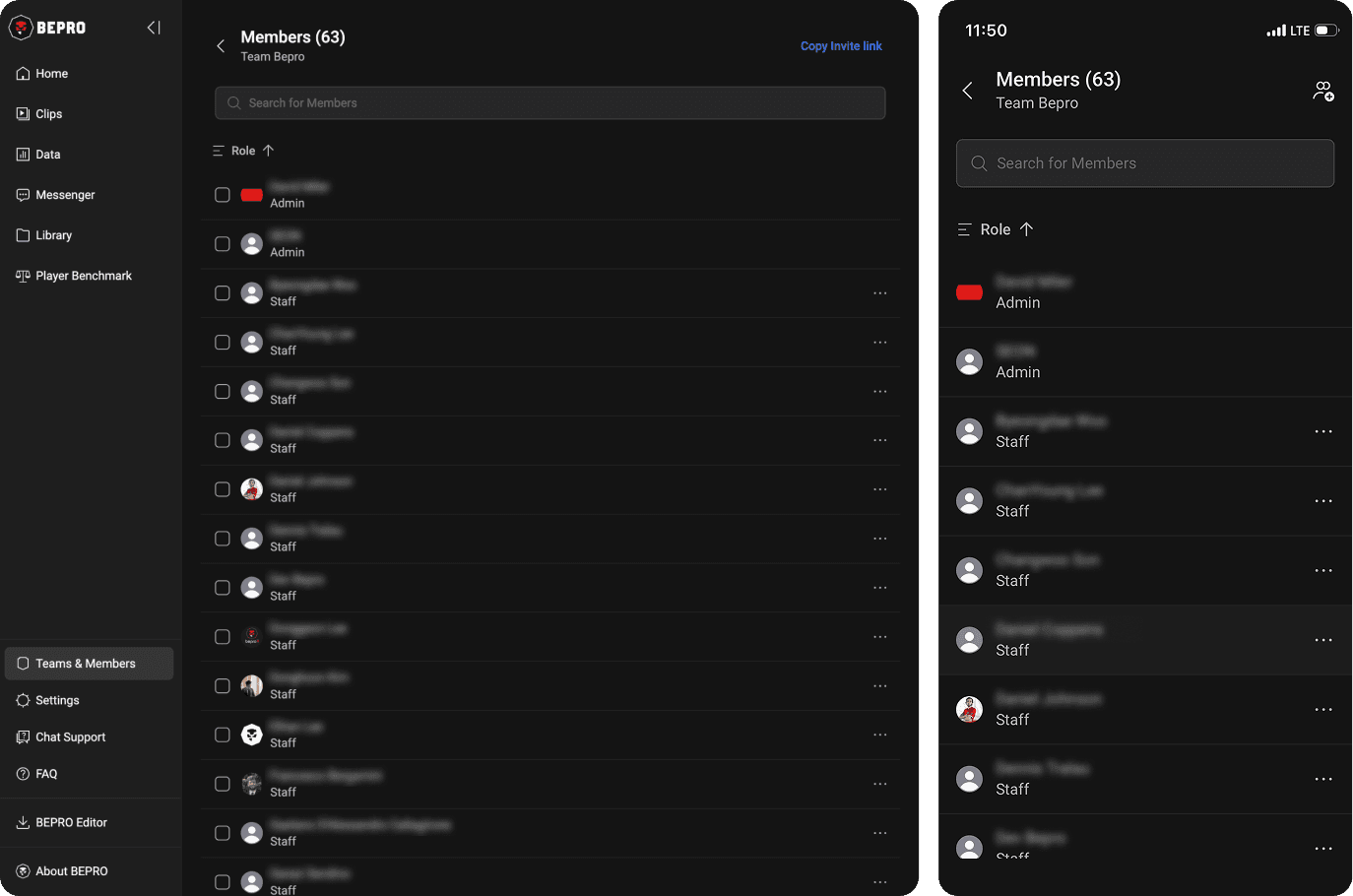This screenshot has height=896, width=1353.
Task: Click the red avatar in desktop Admin row
Action: click(x=252, y=195)
